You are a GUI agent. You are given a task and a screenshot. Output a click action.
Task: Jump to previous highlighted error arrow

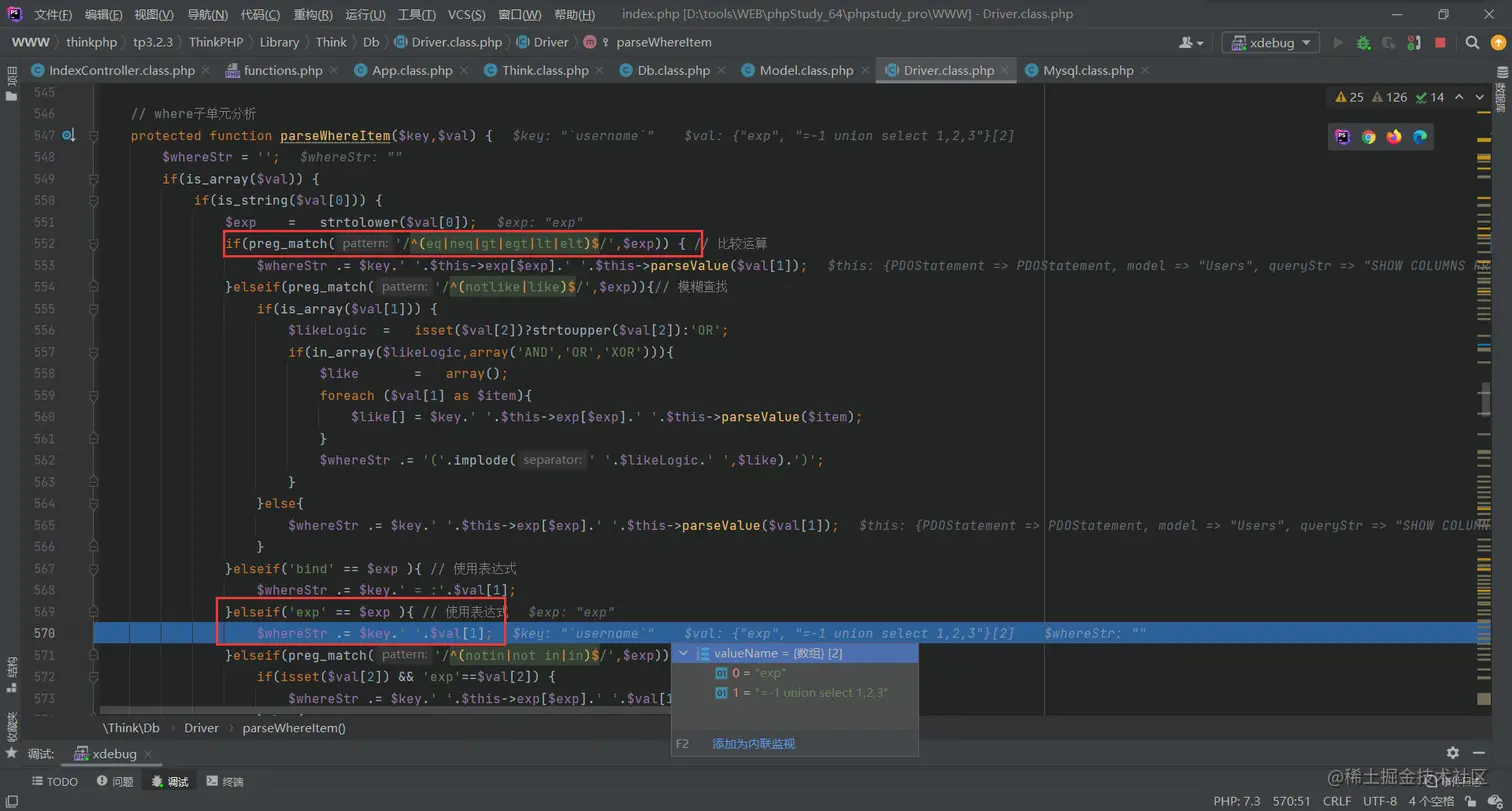click(1460, 97)
